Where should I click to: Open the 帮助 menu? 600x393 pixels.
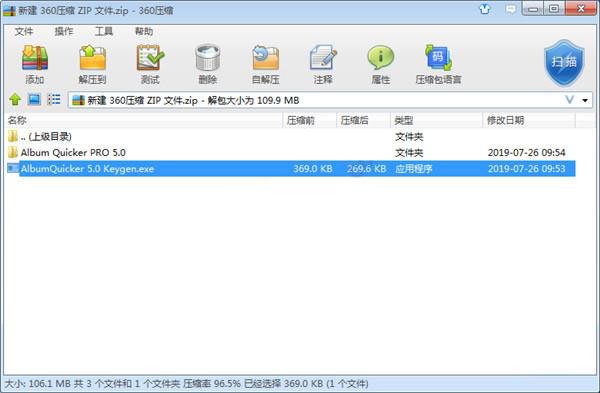[x=144, y=31]
